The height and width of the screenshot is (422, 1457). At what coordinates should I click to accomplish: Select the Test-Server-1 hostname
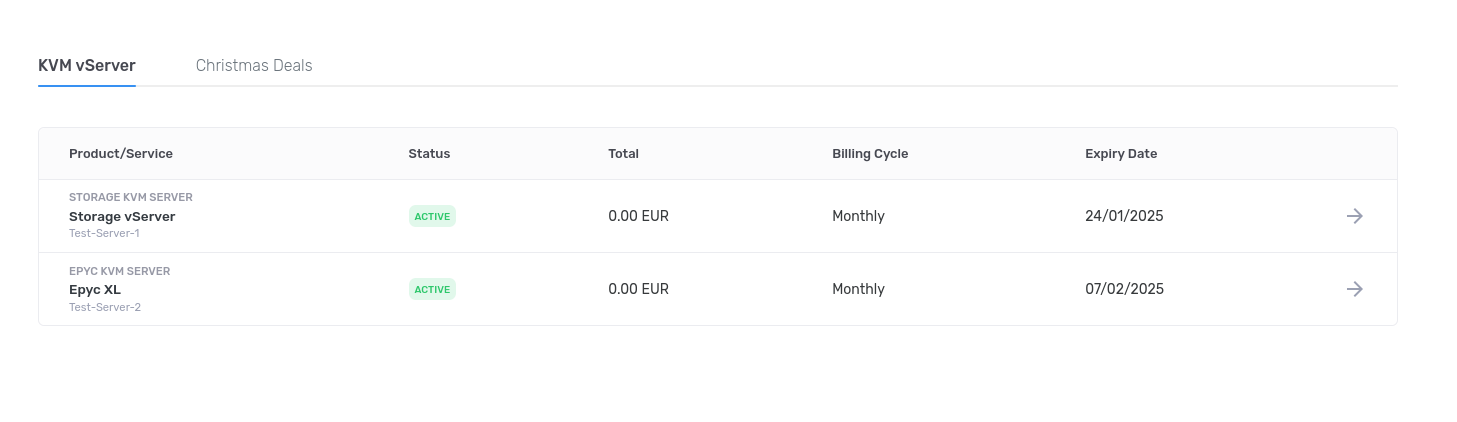pyautogui.click(x=104, y=234)
